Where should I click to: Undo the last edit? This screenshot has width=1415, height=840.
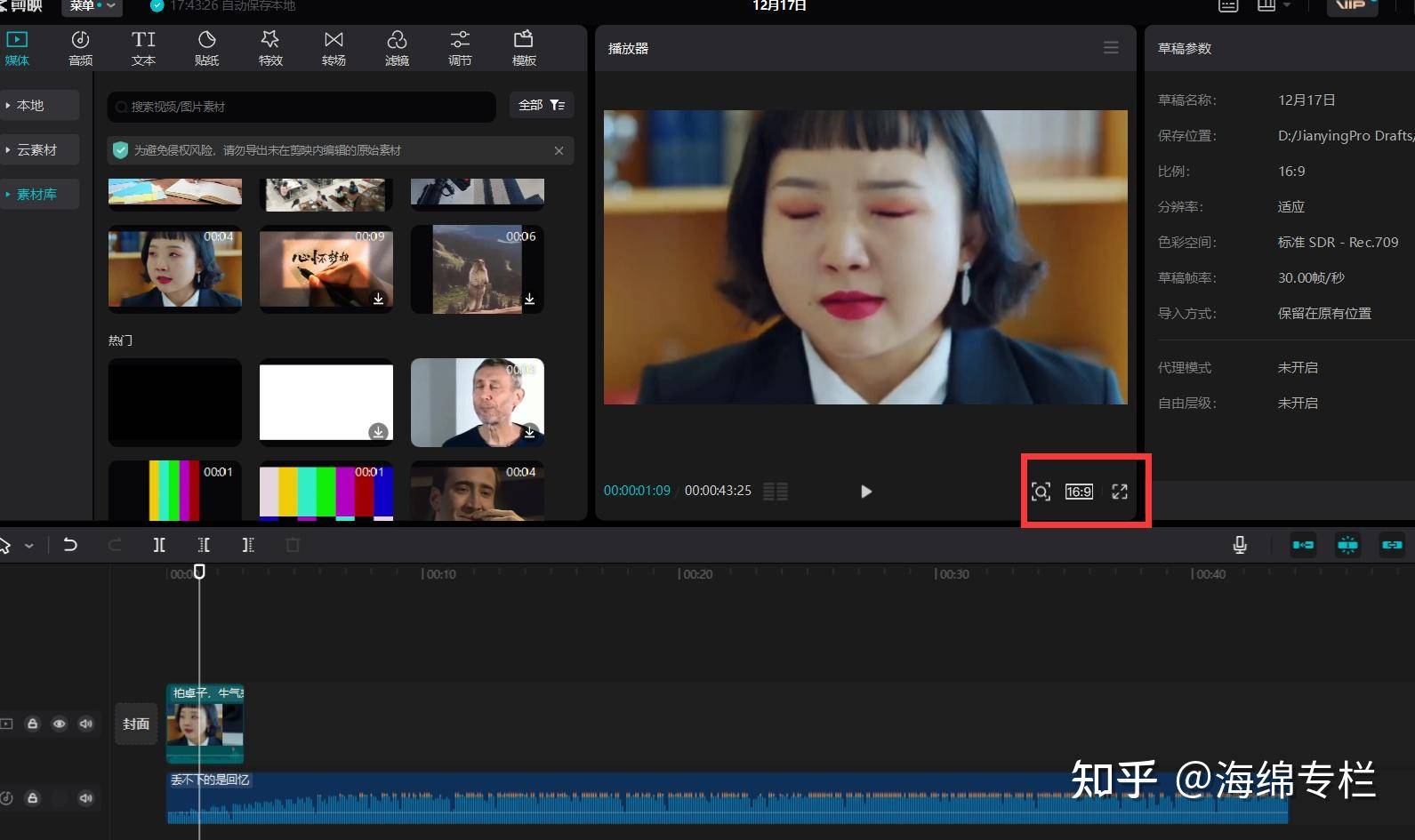coord(70,545)
